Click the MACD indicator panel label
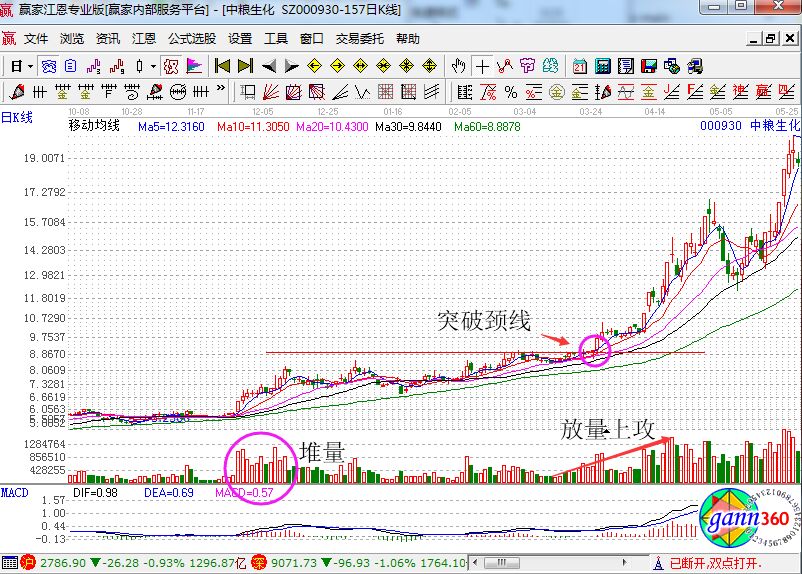 (15, 492)
